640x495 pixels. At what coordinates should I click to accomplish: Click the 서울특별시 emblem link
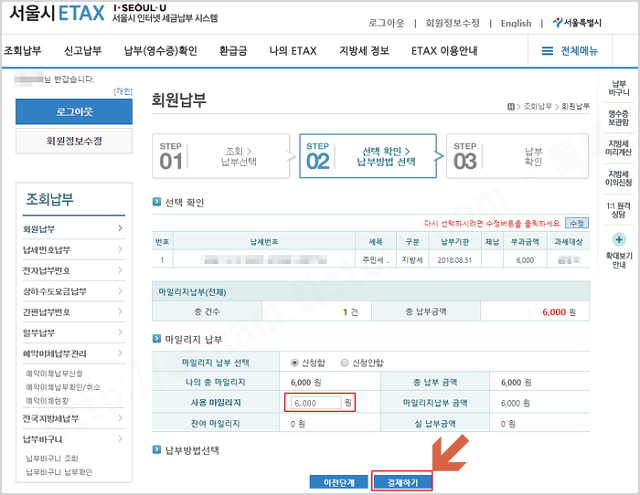tap(577, 23)
